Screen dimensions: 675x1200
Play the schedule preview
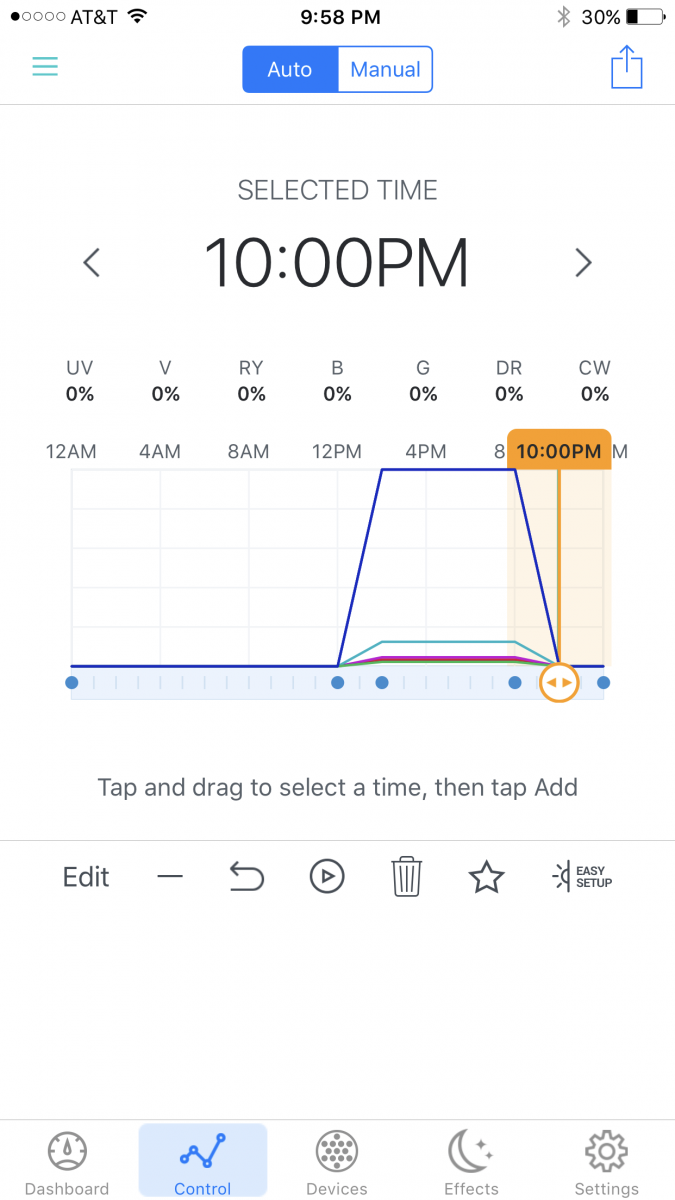[x=326, y=877]
